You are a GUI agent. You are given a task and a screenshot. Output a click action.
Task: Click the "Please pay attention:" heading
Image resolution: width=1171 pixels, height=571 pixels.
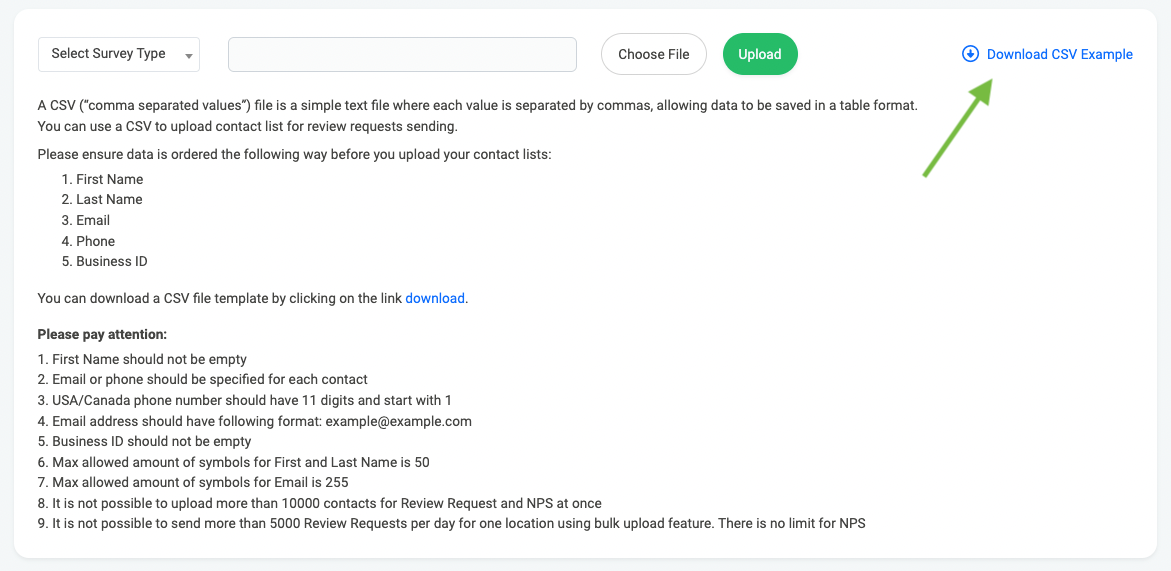point(102,334)
